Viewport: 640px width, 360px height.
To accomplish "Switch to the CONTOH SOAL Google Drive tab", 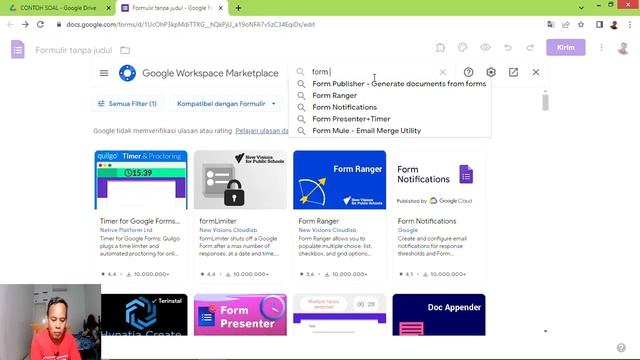I will point(58,8).
